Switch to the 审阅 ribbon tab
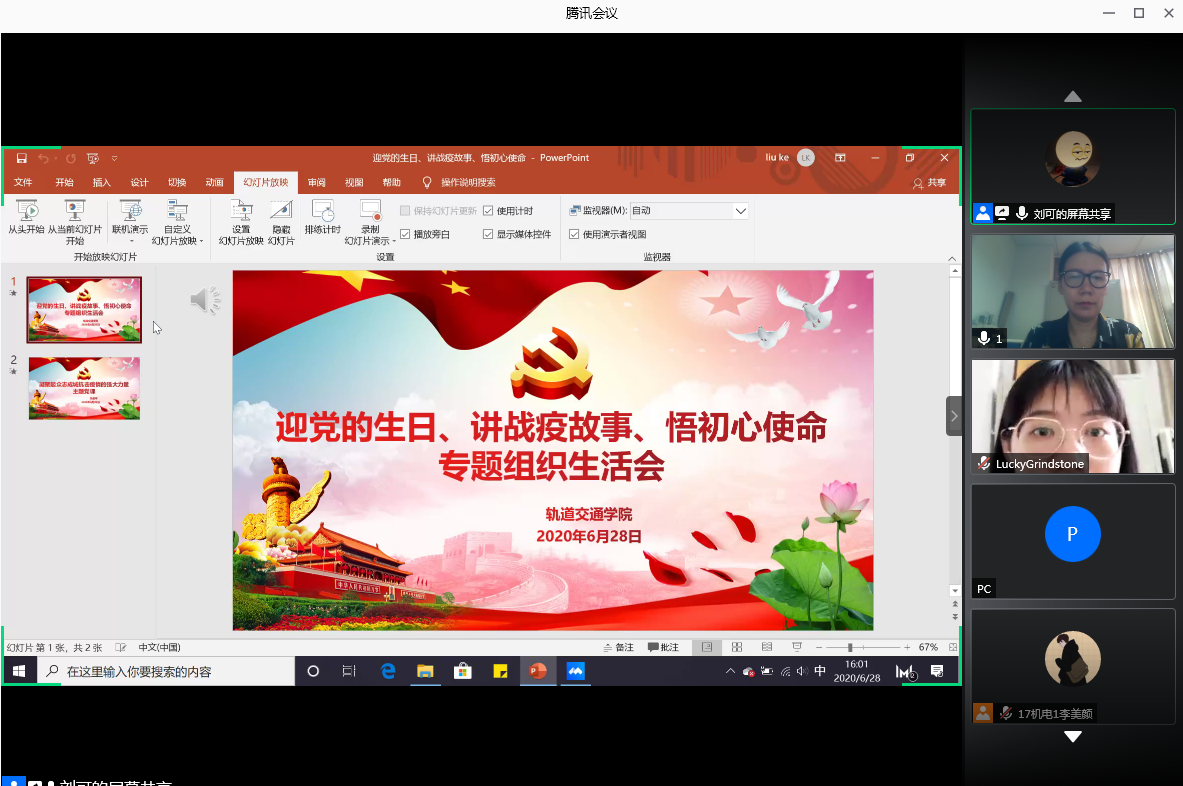 [x=316, y=183]
